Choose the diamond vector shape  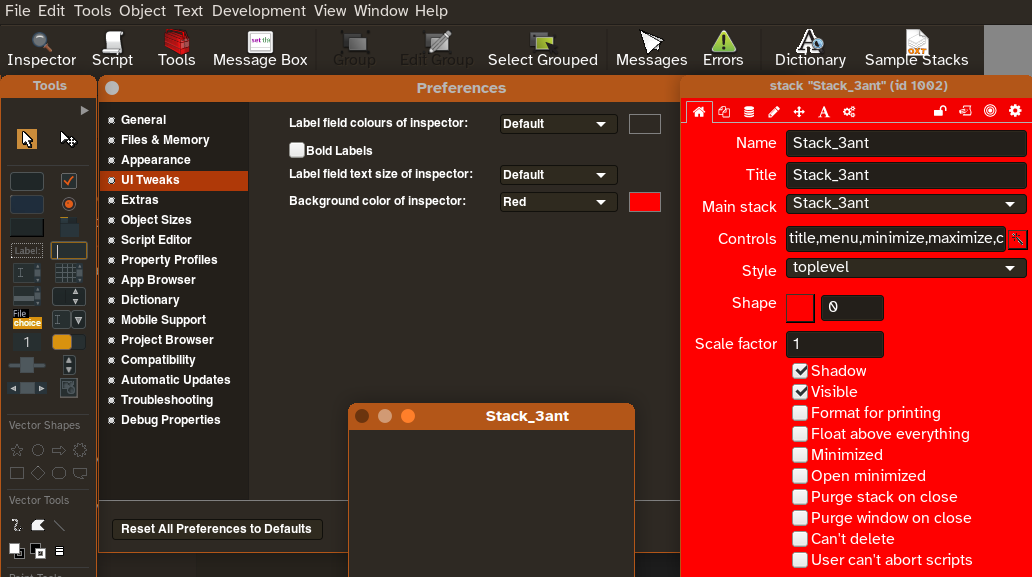[x=38, y=473]
